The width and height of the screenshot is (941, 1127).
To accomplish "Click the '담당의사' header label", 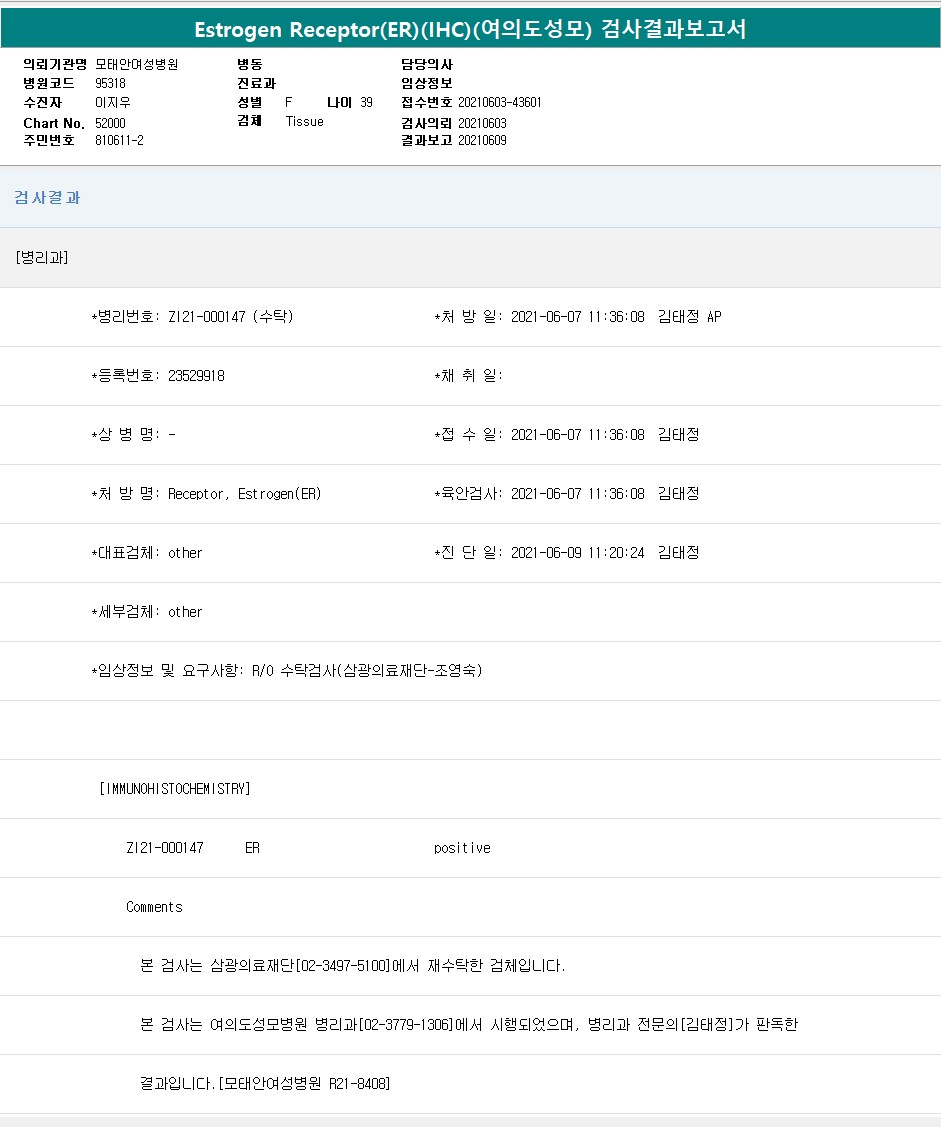I will 427,65.
